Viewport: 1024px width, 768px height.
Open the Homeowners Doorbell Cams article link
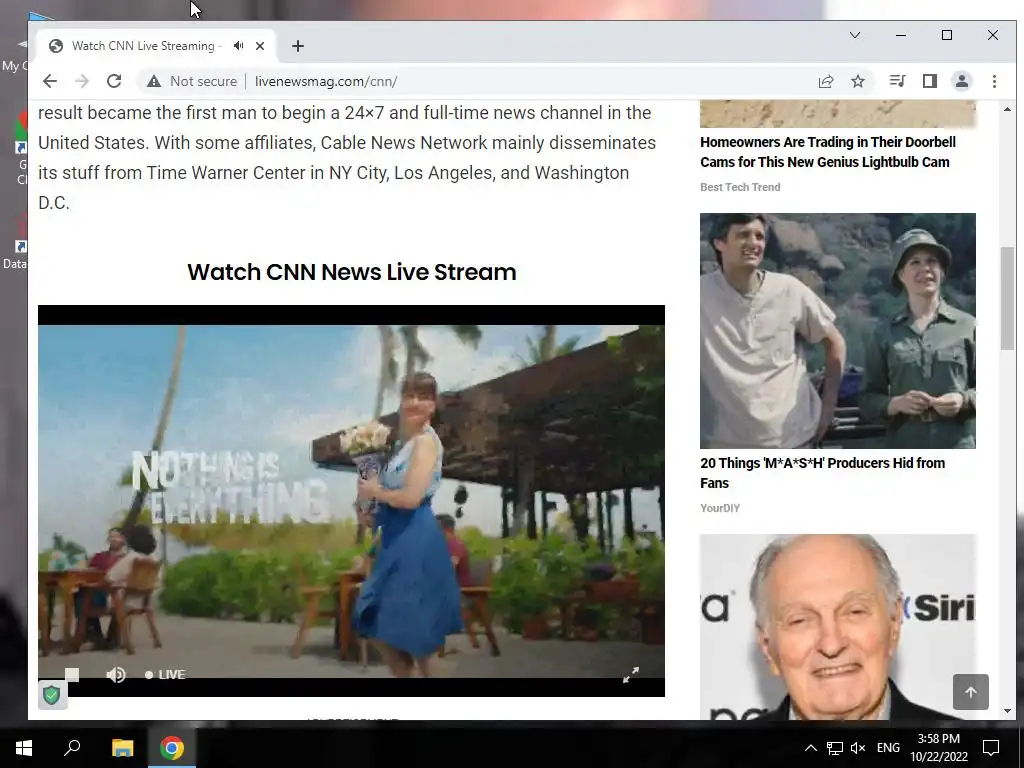click(827, 152)
